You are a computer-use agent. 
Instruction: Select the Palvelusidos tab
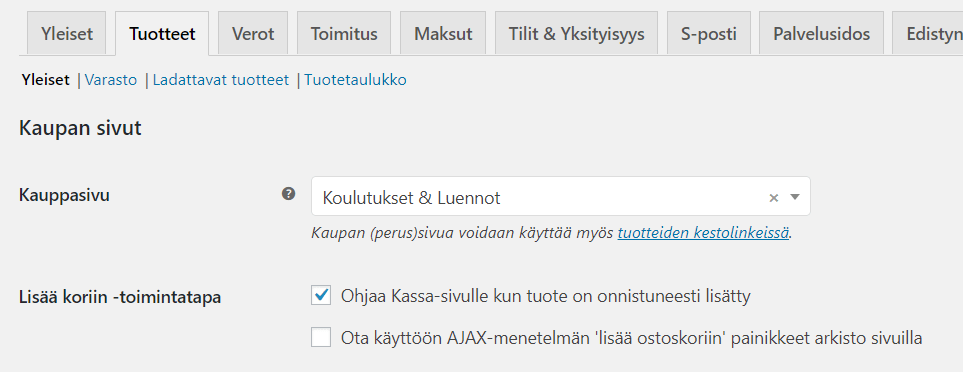point(822,33)
